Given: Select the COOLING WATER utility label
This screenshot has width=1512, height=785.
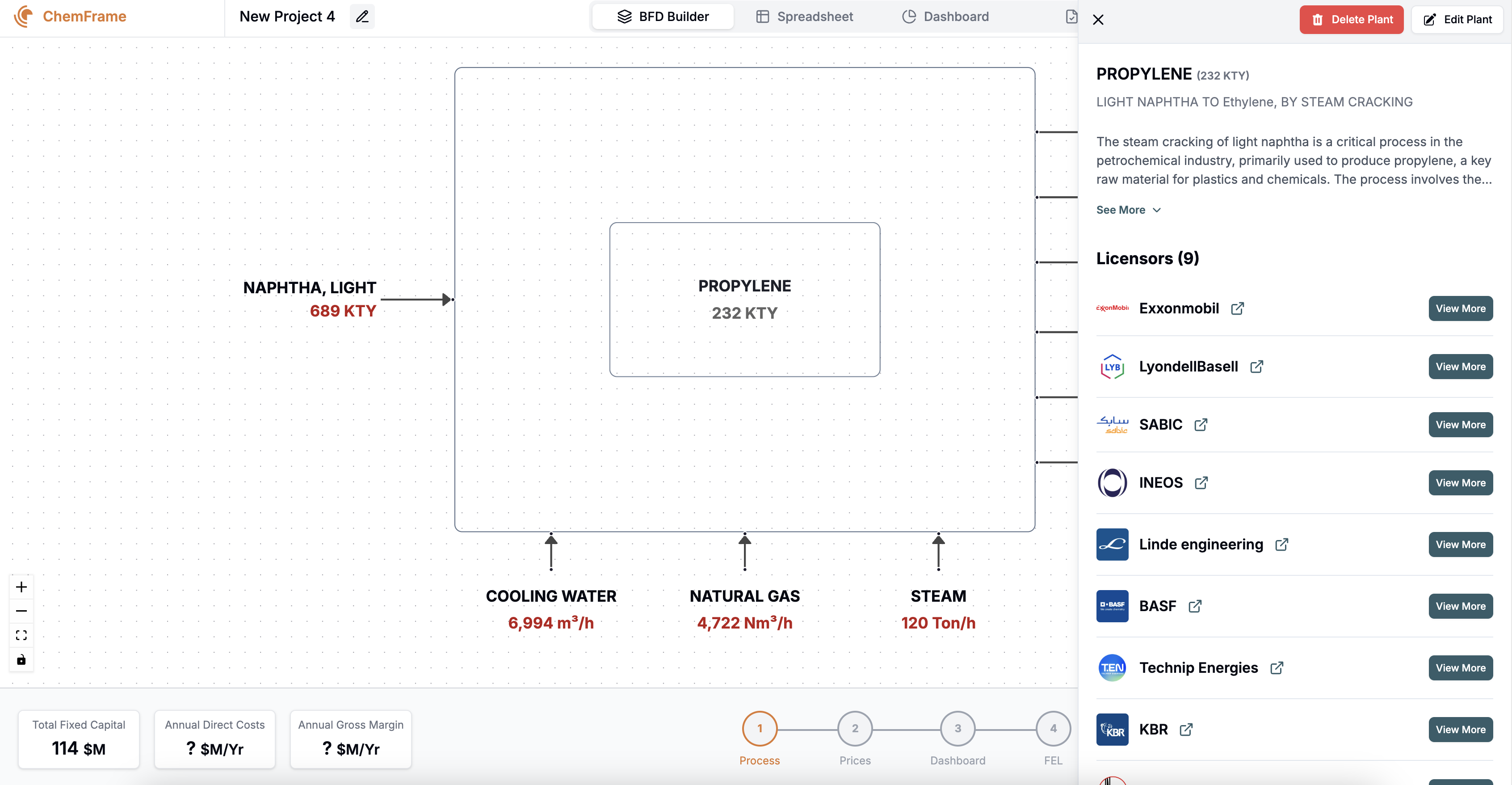Looking at the screenshot, I should click(550, 596).
